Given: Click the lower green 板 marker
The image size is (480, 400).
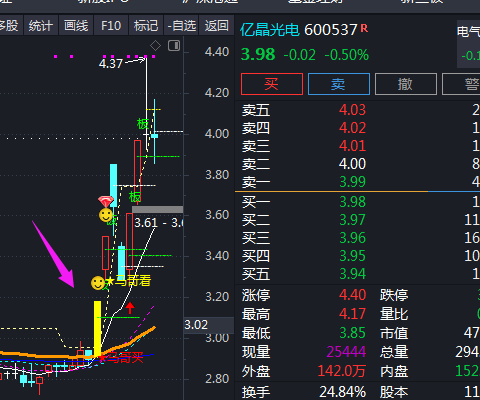Looking at the screenshot, I should click(135, 197).
